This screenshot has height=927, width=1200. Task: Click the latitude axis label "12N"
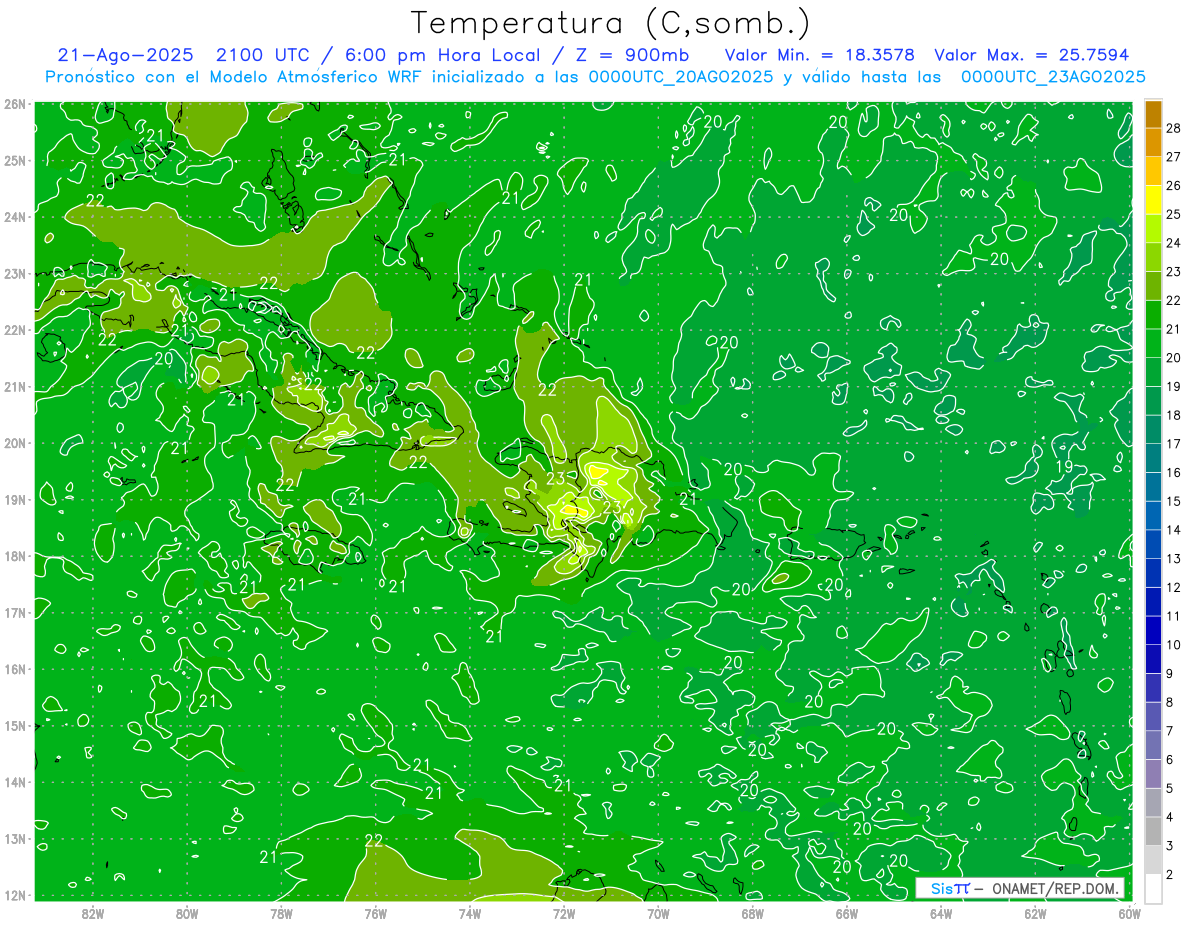click(15, 895)
